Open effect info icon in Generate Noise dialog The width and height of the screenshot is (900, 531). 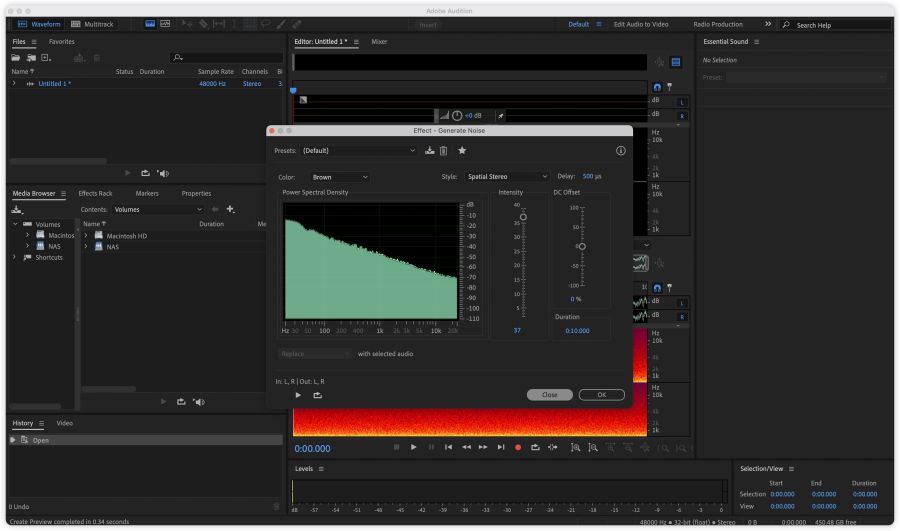(620, 151)
